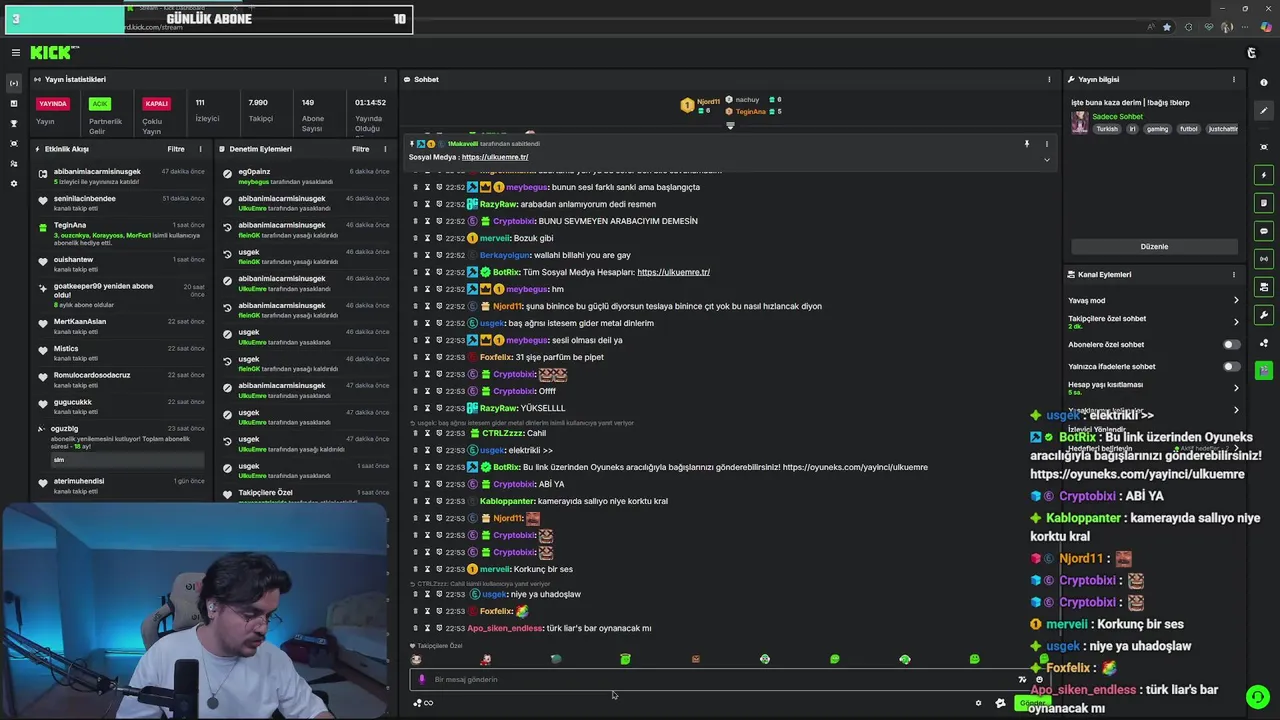Open Yayın bilgisi panel options menu

point(1234,79)
